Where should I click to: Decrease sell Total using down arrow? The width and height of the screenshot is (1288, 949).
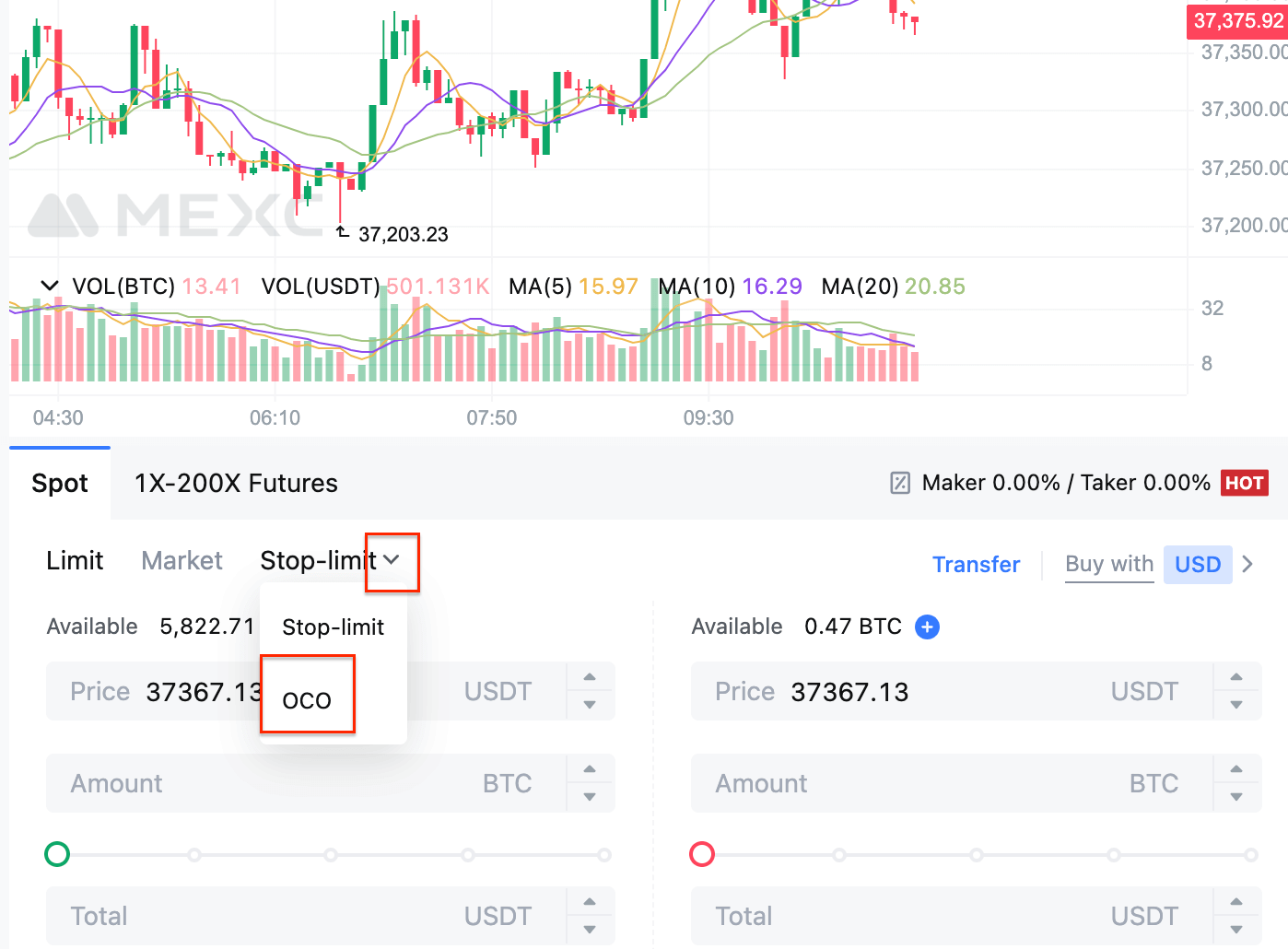click(x=1236, y=930)
